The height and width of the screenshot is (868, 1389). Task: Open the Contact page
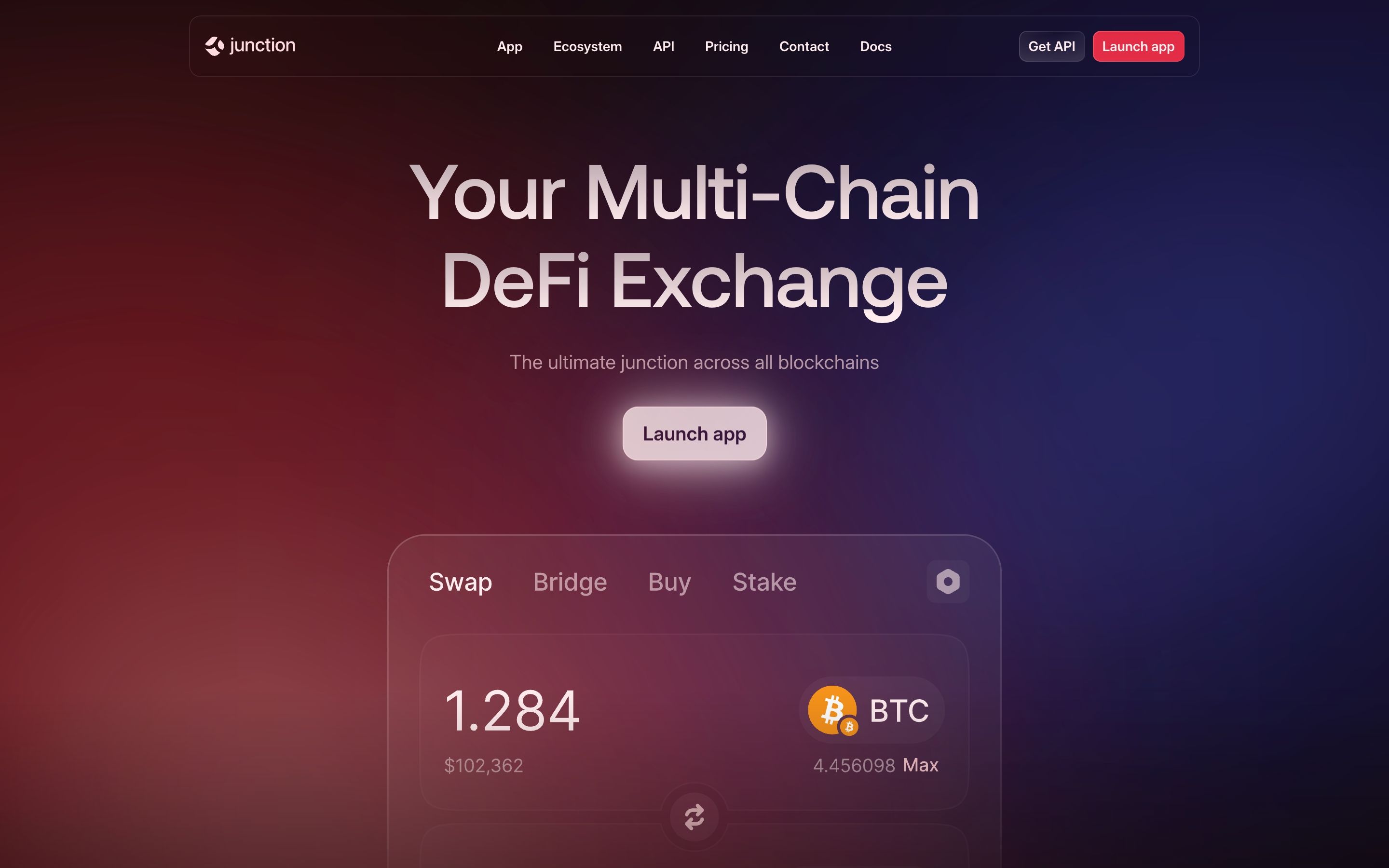[803, 46]
